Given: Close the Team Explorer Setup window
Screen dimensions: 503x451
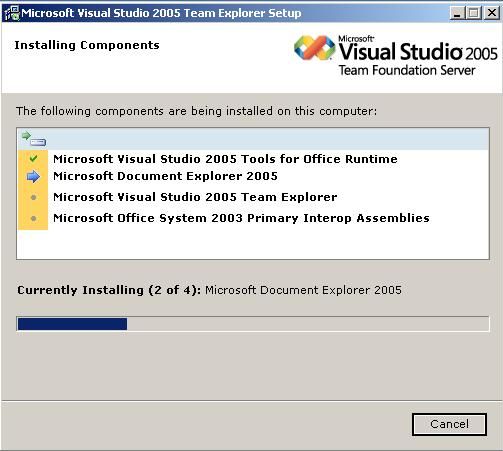Looking at the screenshot, I should click(x=492, y=13).
